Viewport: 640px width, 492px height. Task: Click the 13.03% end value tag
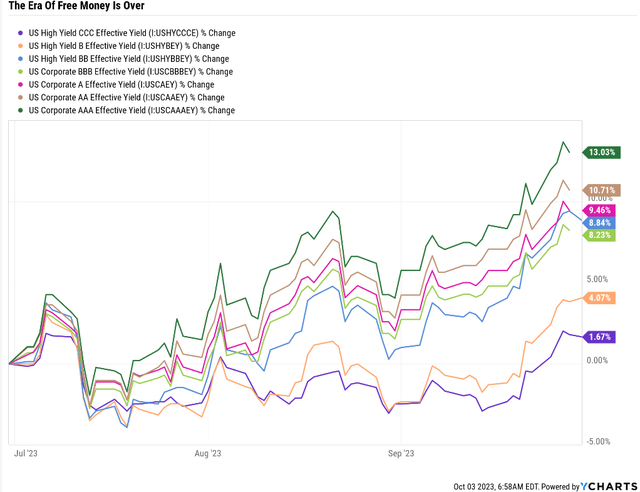pyautogui.click(x=603, y=153)
